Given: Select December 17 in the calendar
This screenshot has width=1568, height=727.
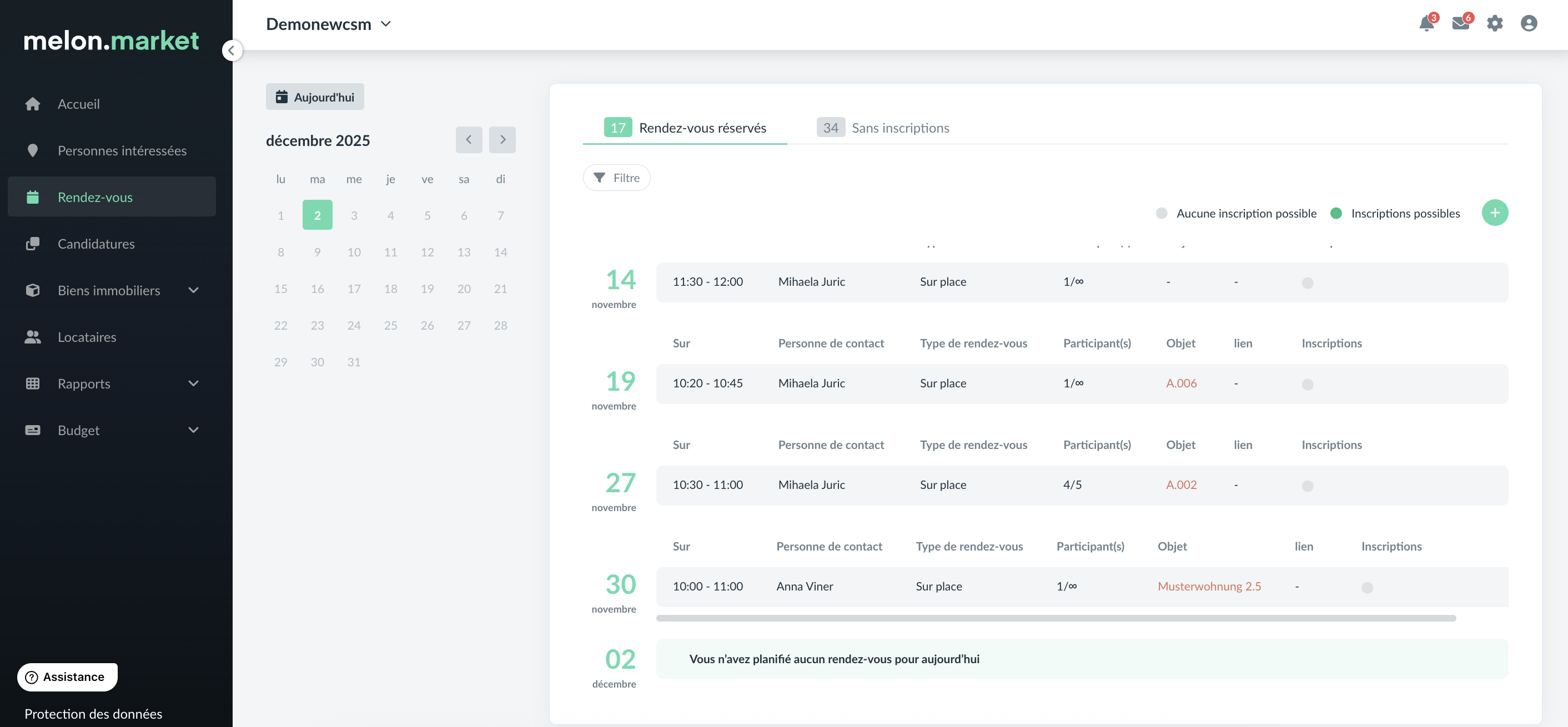Looking at the screenshot, I should (x=354, y=289).
